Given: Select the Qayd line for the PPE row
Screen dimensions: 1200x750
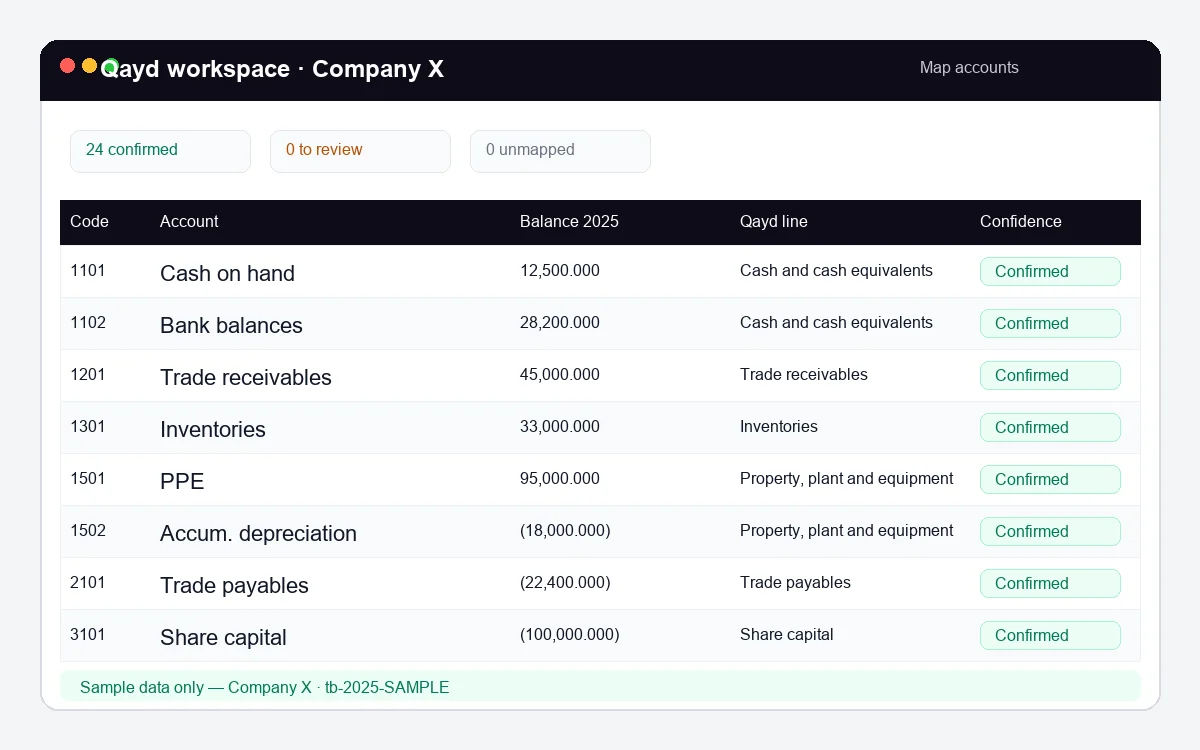Looking at the screenshot, I should [x=847, y=478].
